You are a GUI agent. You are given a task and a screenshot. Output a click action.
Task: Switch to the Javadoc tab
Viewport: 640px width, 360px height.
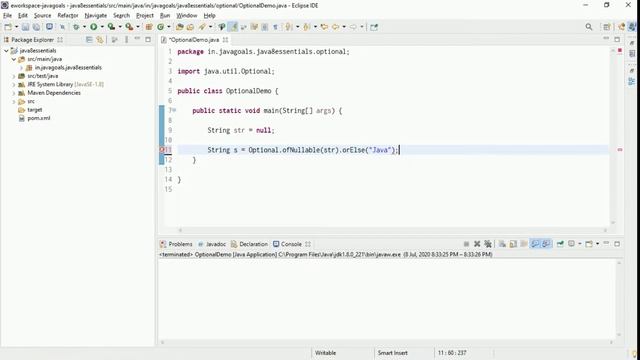tap(212, 244)
